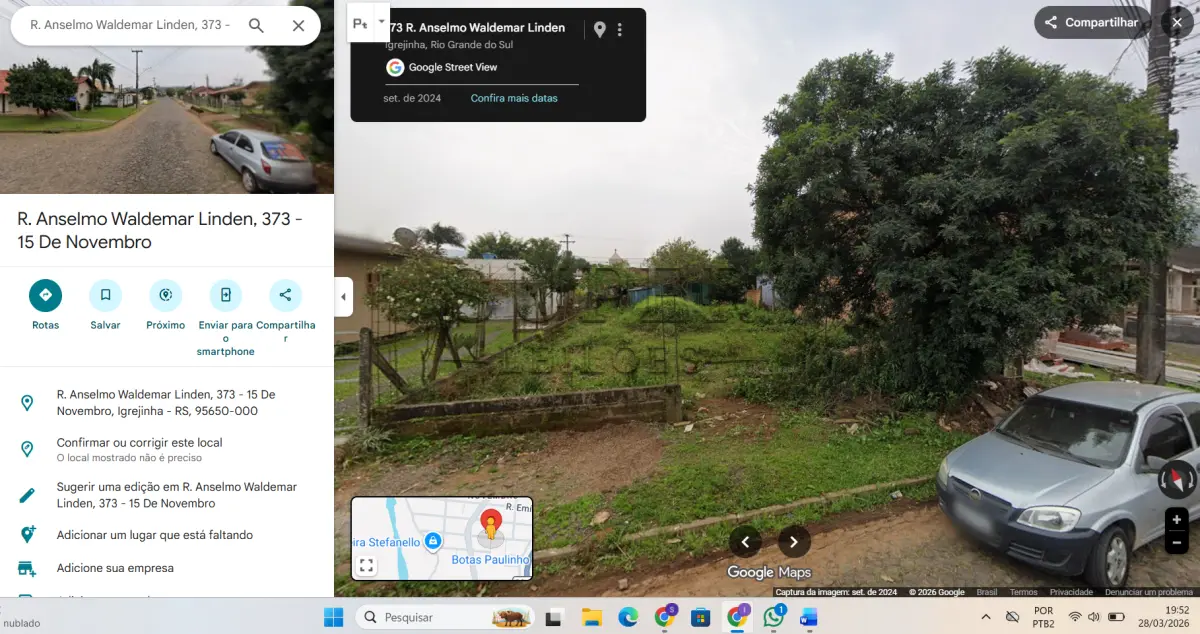
Task: Click the Street View thumbnail photo
Action: click(x=167, y=97)
